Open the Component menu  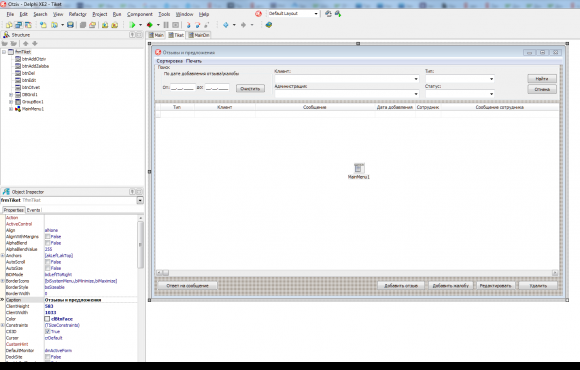pos(139,14)
